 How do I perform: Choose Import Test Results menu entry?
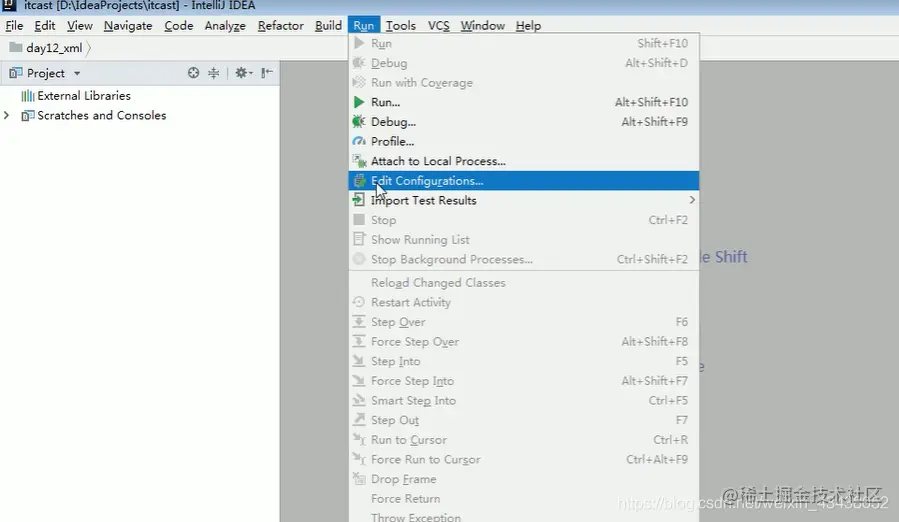tap(523, 200)
